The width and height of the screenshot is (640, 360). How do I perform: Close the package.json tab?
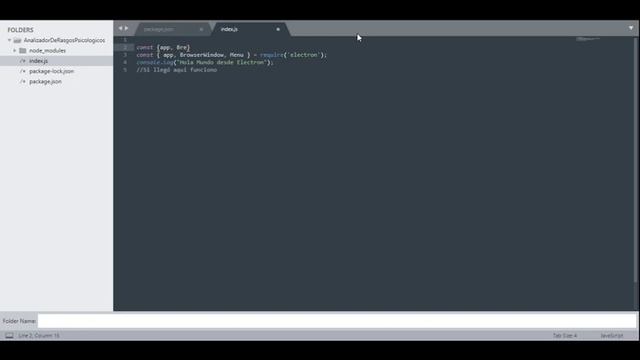pos(201,29)
